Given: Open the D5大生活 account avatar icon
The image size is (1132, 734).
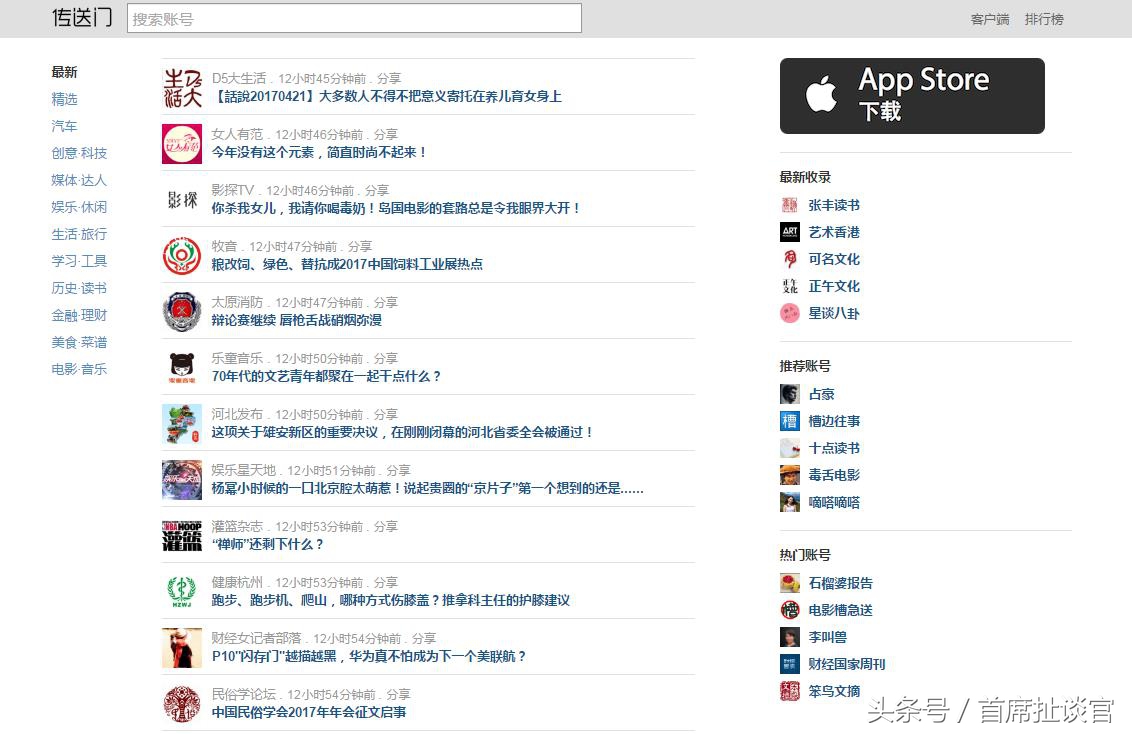Looking at the screenshot, I should pyautogui.click(x=181, y=85).
